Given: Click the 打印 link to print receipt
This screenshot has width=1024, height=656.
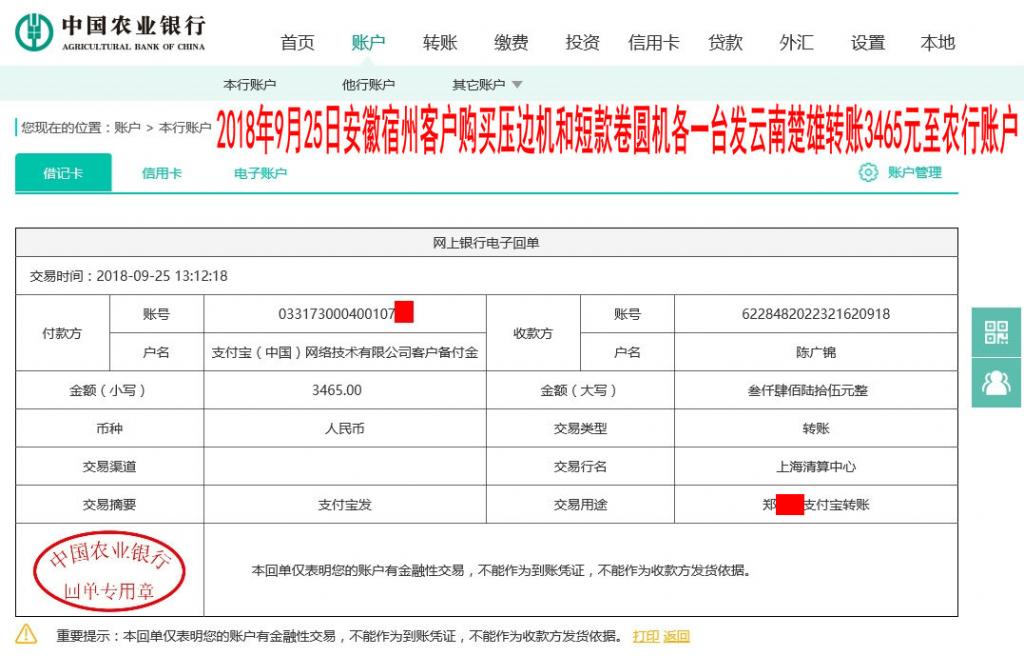Looking at the screenshot, I should (644, 635).
